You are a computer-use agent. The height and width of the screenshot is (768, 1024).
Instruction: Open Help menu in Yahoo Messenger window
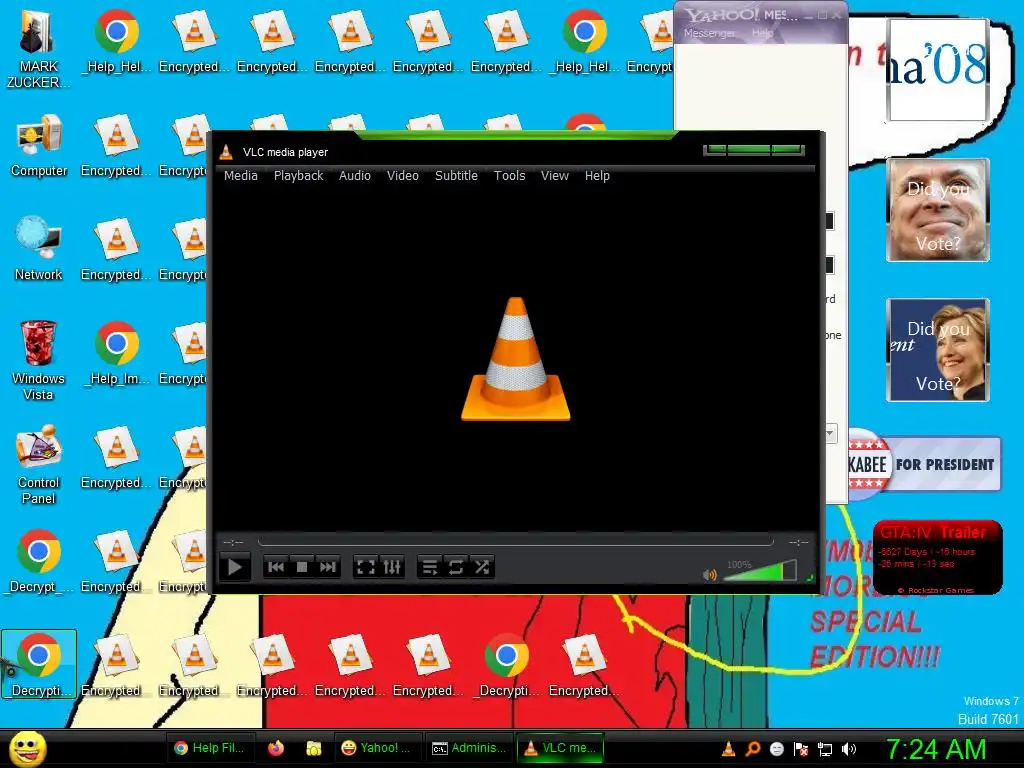click(x=762, y=33)
